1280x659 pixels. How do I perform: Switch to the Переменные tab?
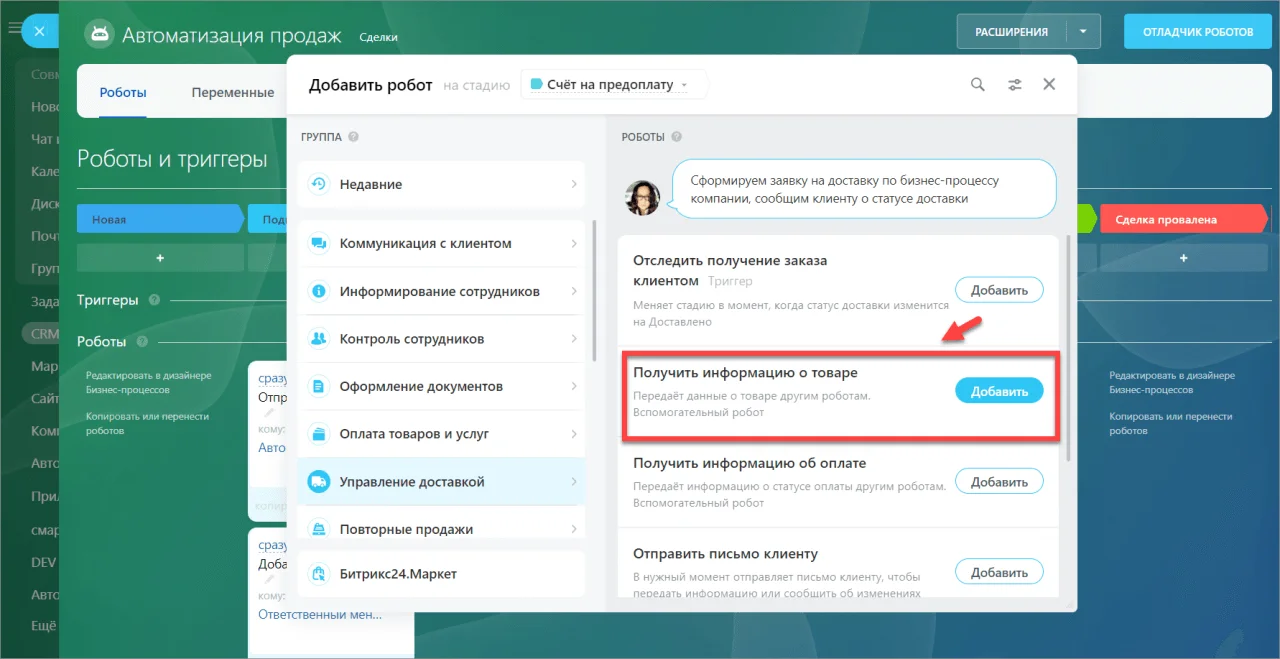click(x=233, y=92)
